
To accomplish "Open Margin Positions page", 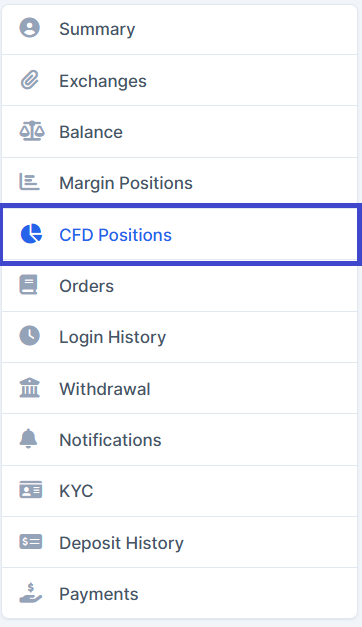I will pos(179,183).
